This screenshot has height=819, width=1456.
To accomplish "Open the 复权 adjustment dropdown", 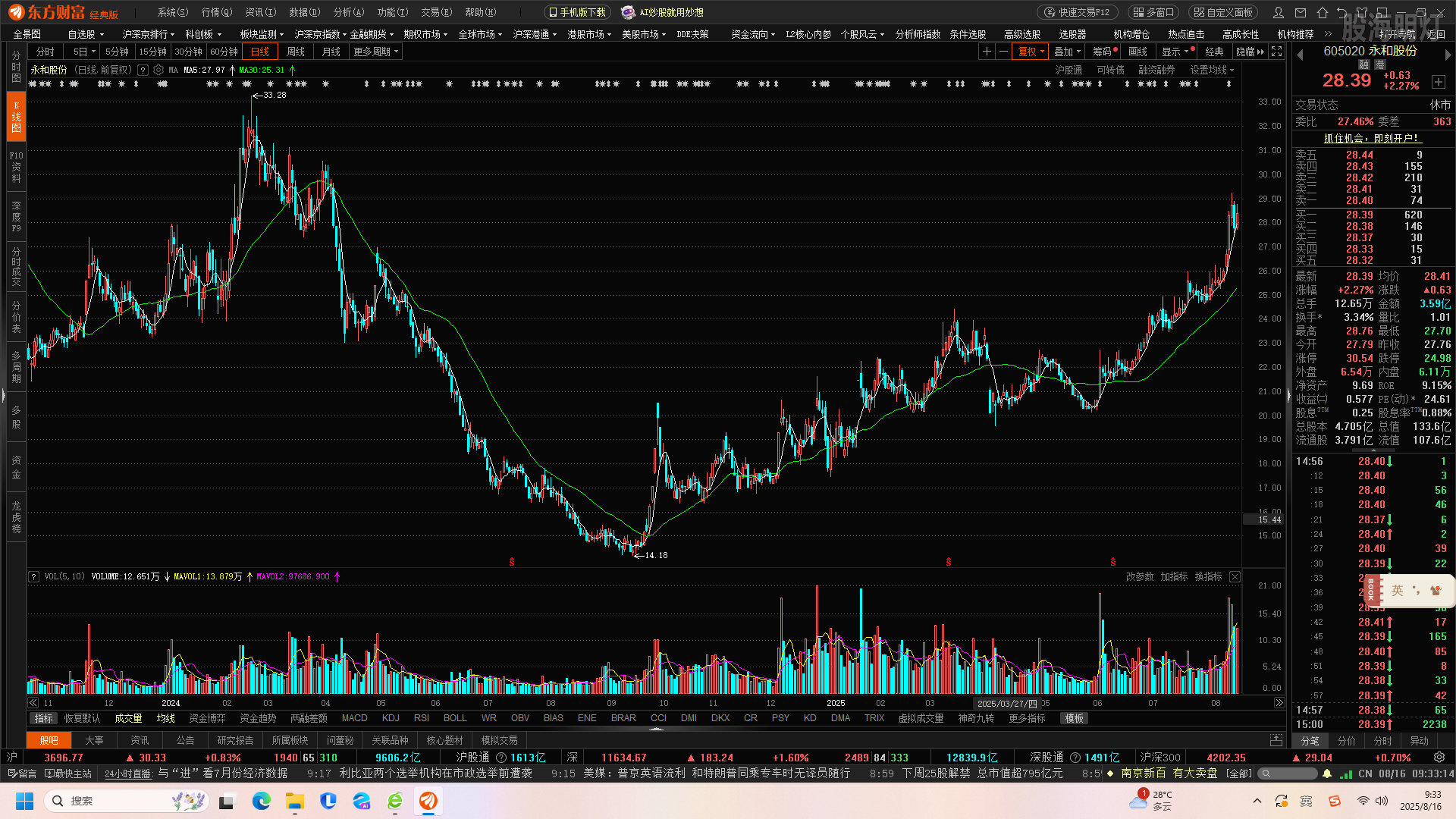I will 1031,52.
